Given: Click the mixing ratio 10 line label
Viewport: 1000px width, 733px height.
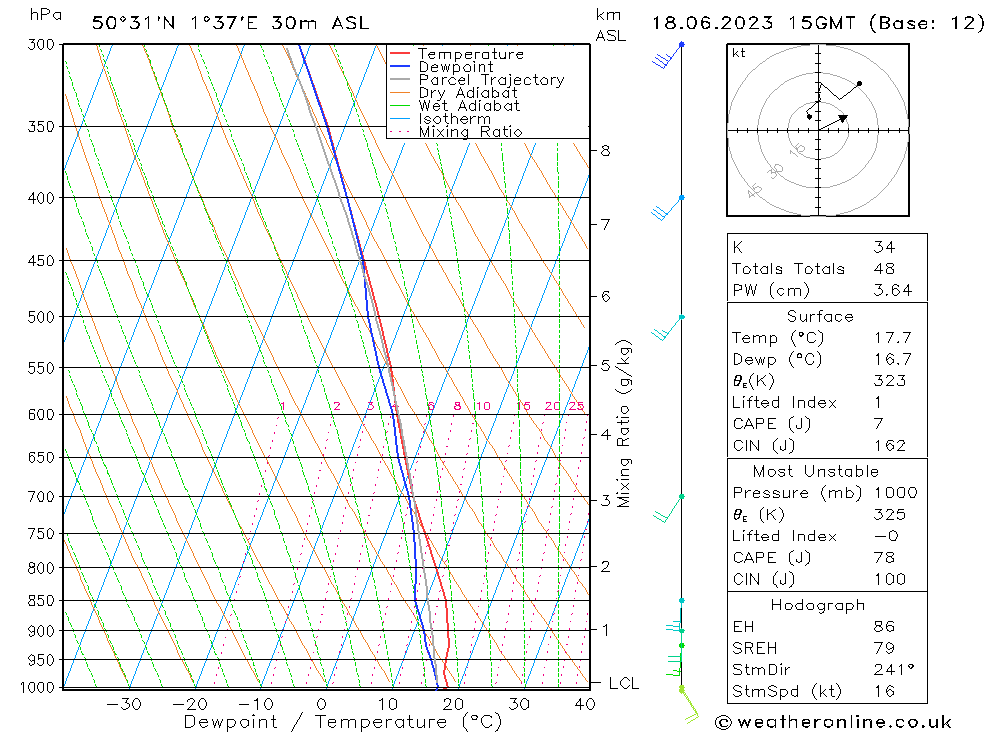Looking at the screenshot, I should [483, 406].
